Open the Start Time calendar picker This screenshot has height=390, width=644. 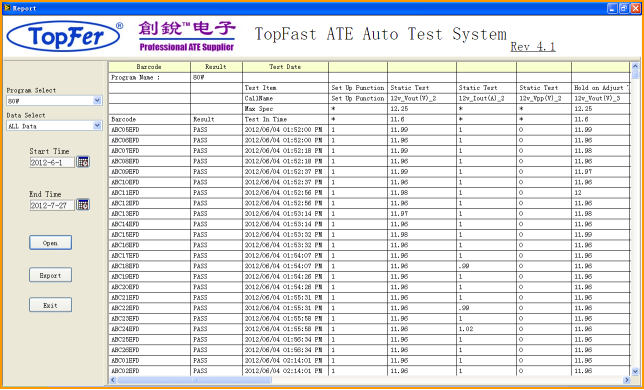pyautogui.click(x=83, y=162)
